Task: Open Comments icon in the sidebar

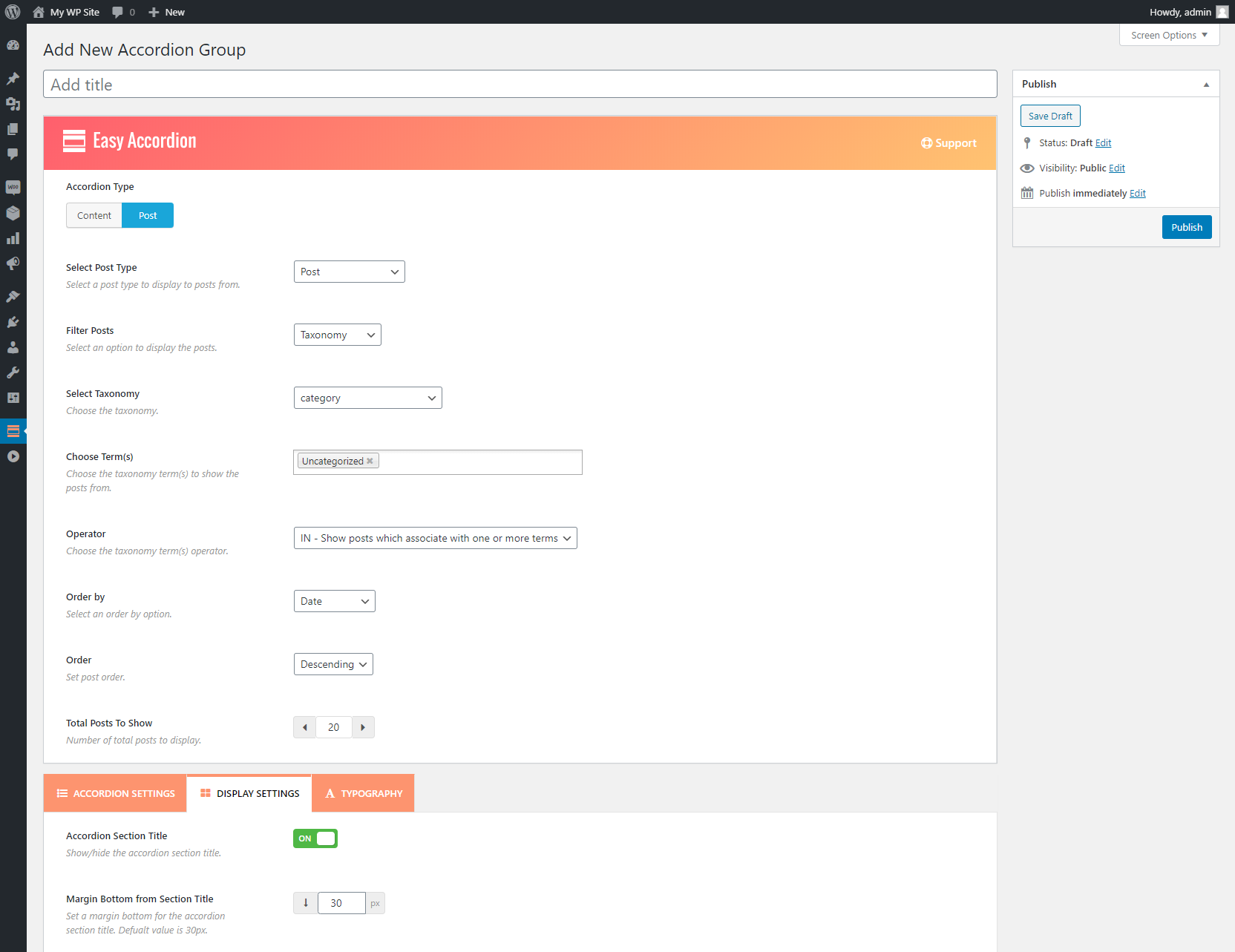Action: (x=13, y=154)
